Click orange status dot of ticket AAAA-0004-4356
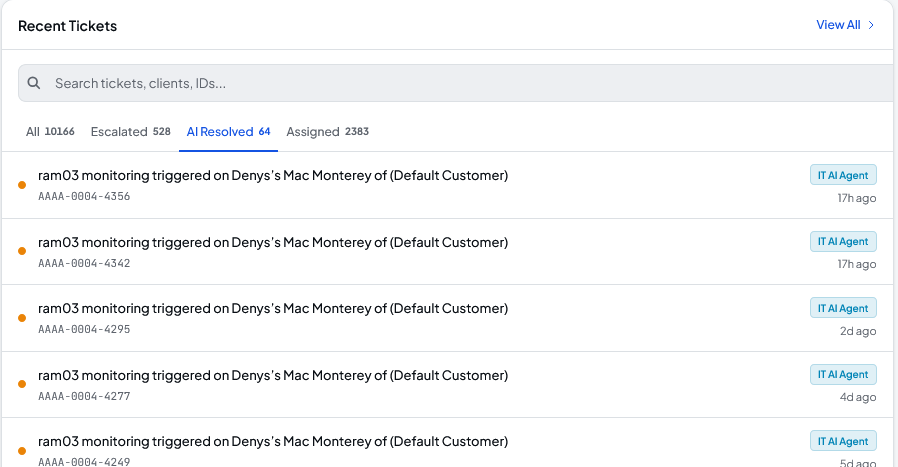 pyautogui.click(x=22, y=185)
